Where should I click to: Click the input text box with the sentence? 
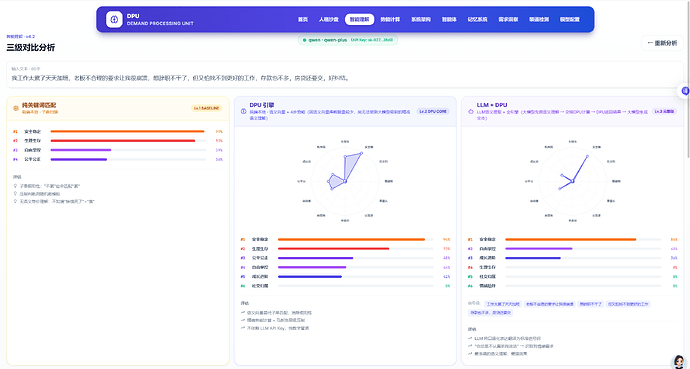[x=345, y=75]
